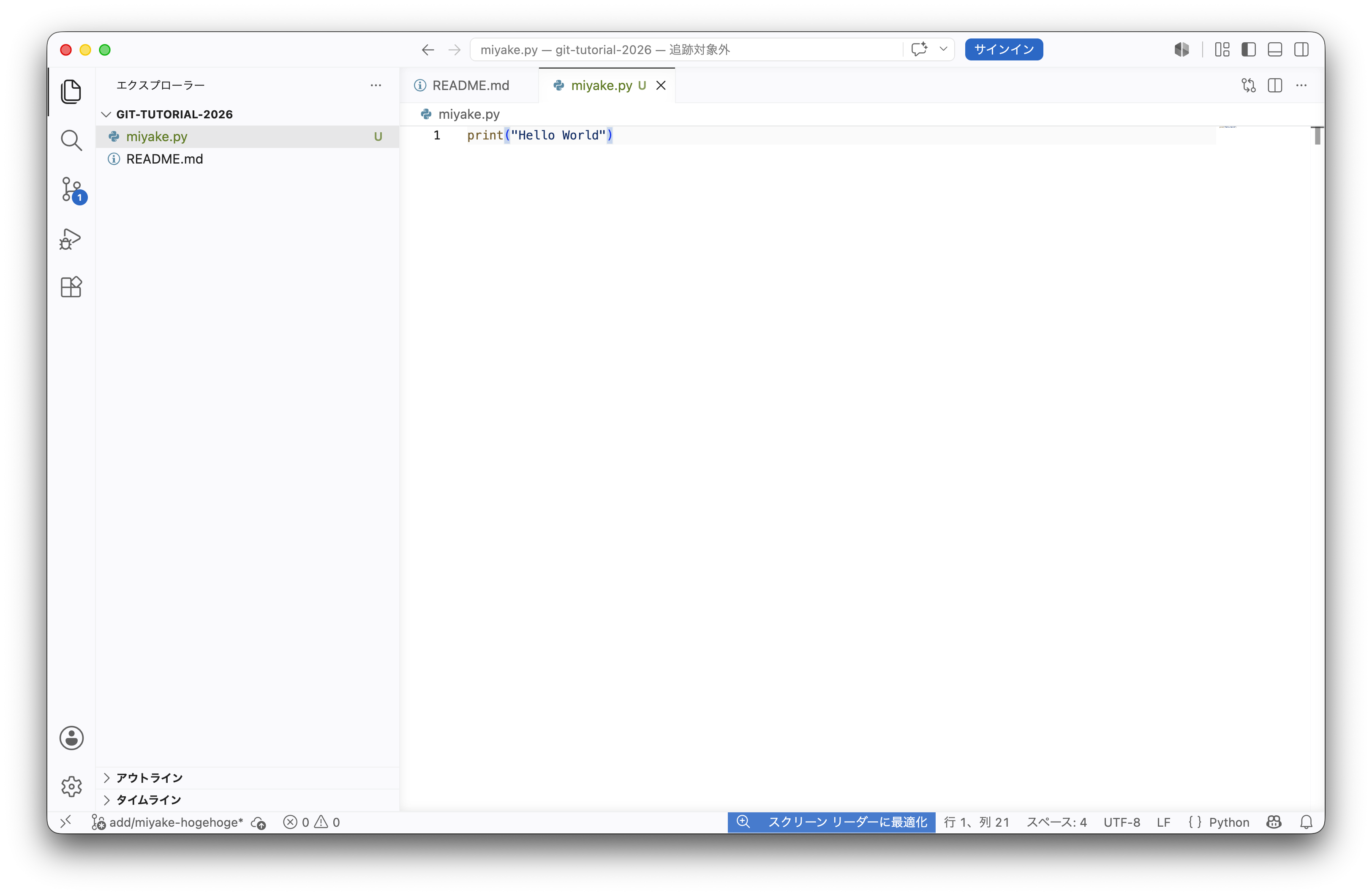Open the Explorer view in activity bar

[71, 92]
